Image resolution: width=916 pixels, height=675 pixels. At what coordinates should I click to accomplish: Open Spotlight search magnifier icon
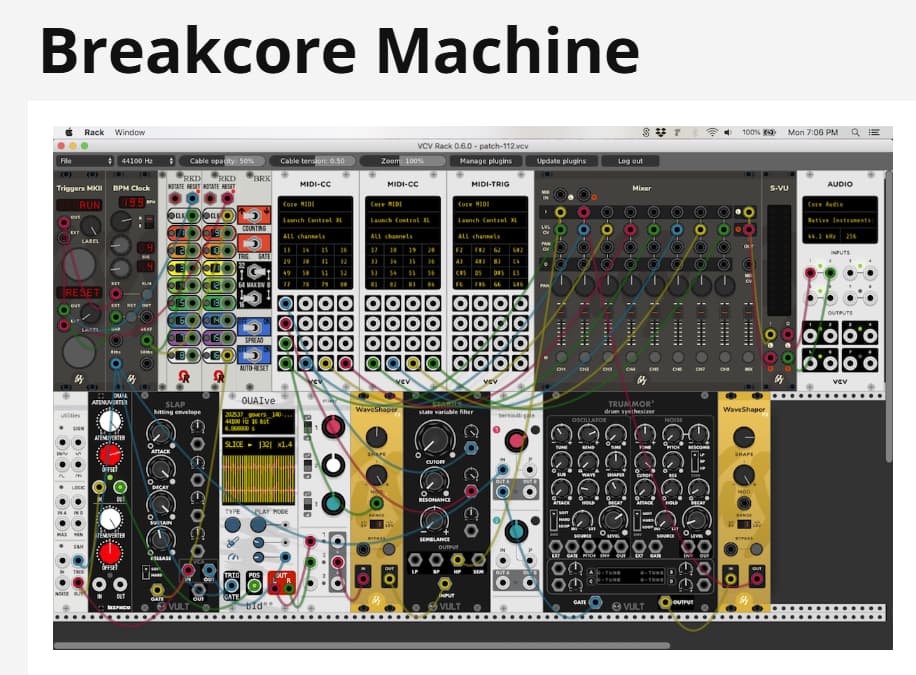(x=856, y=132)
